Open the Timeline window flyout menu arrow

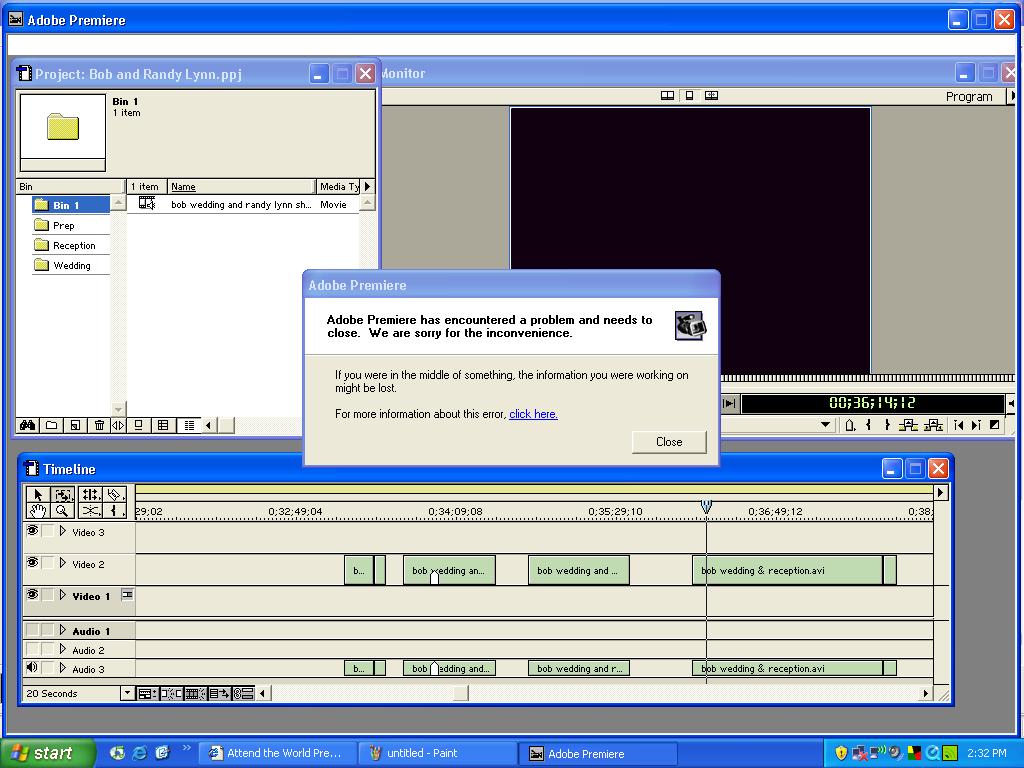pos(940,492)
